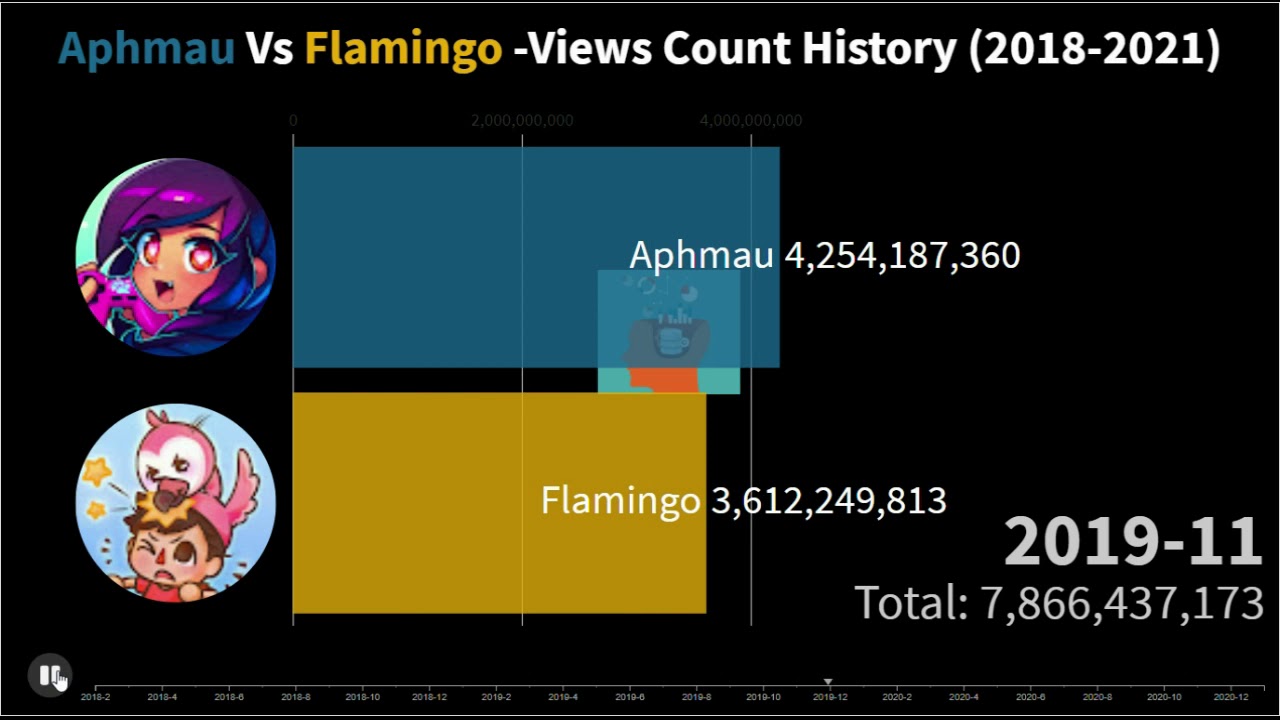This screenshot has width=1280, height=720.
Task: Select the blue Aphmau views bar
Action: click(536, 257)
